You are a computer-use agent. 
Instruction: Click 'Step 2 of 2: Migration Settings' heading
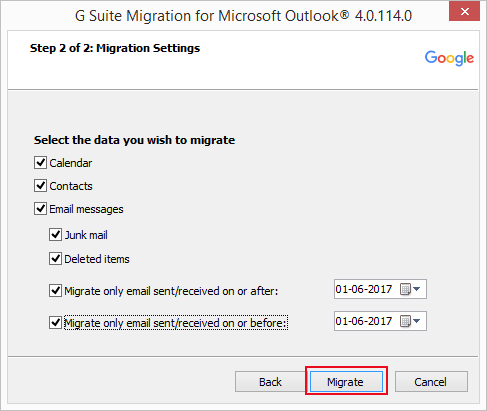[115, 48]
